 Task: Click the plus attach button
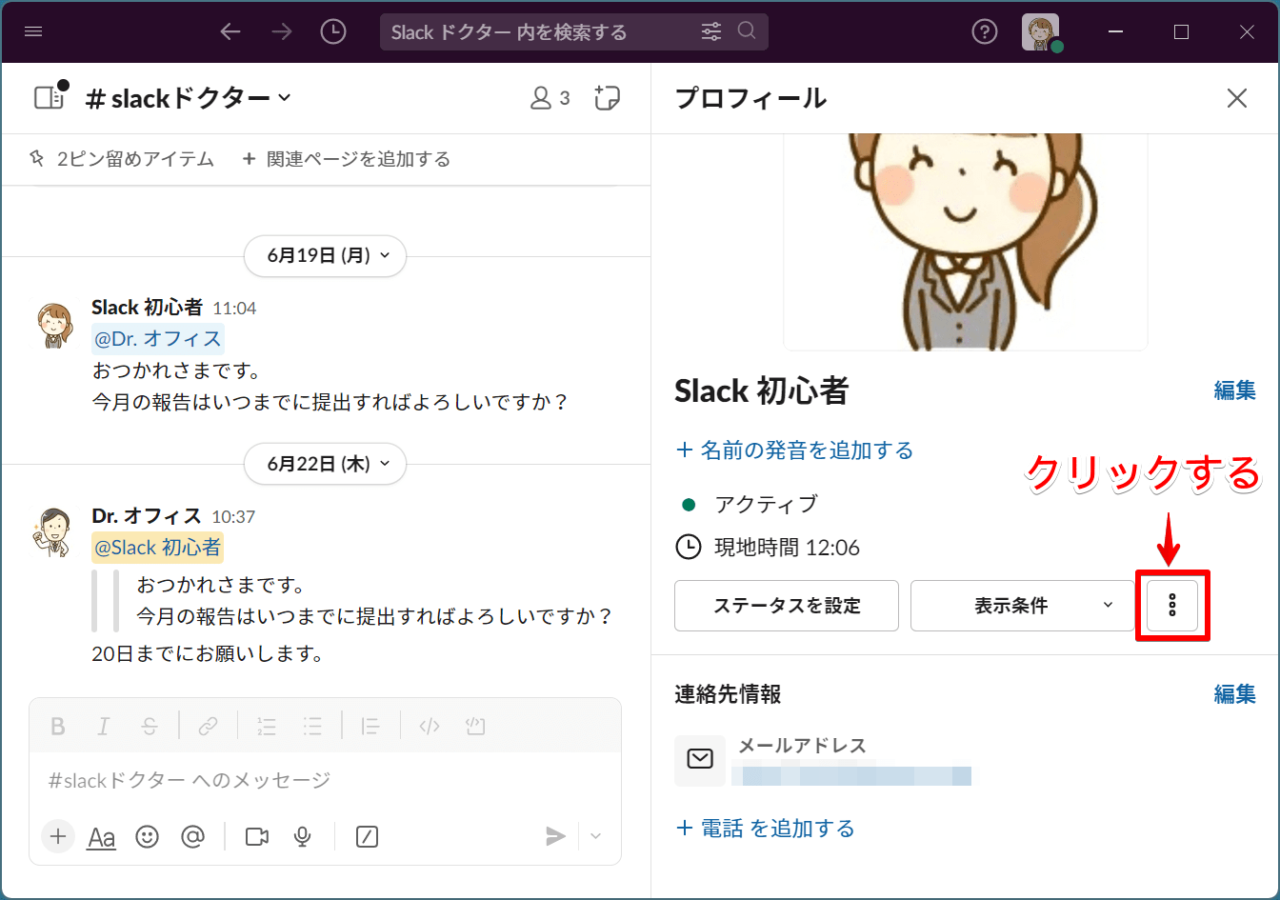(58, 836)
